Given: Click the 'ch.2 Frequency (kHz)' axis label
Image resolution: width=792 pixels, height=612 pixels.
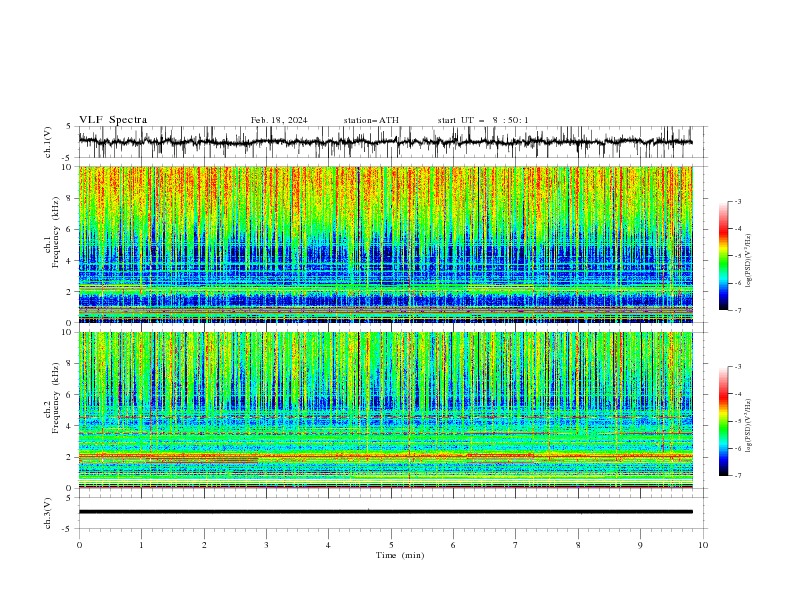Looking at the screenshot, I should point(52,398).
